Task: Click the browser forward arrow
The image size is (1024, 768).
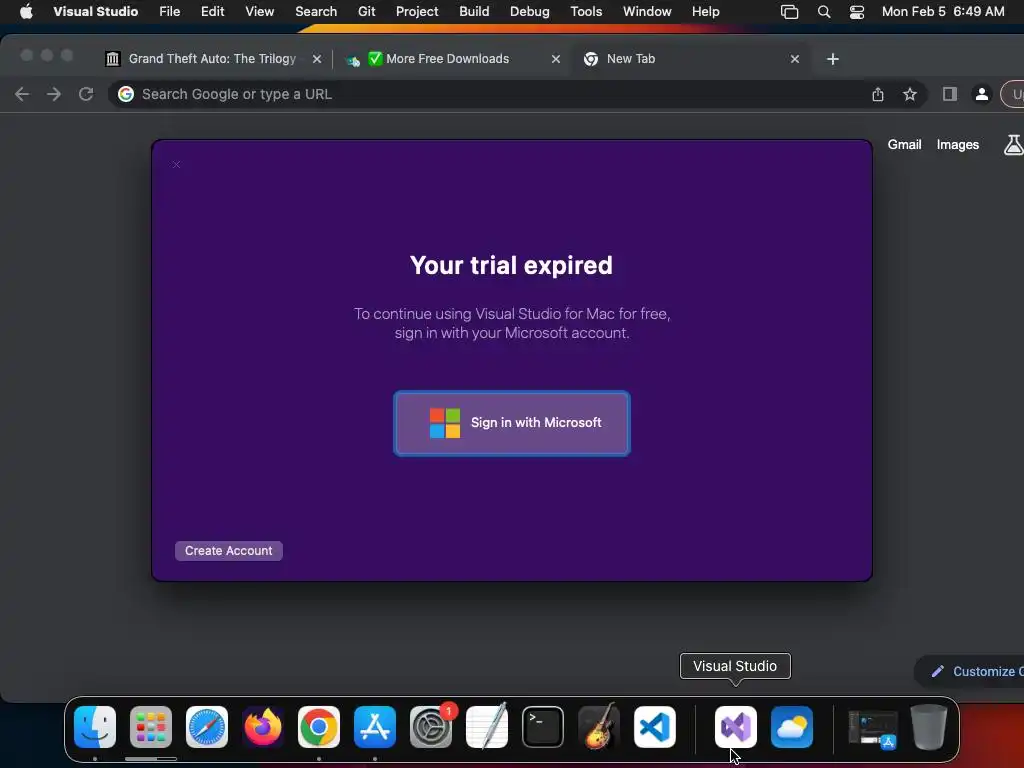Action: (54, 94)
